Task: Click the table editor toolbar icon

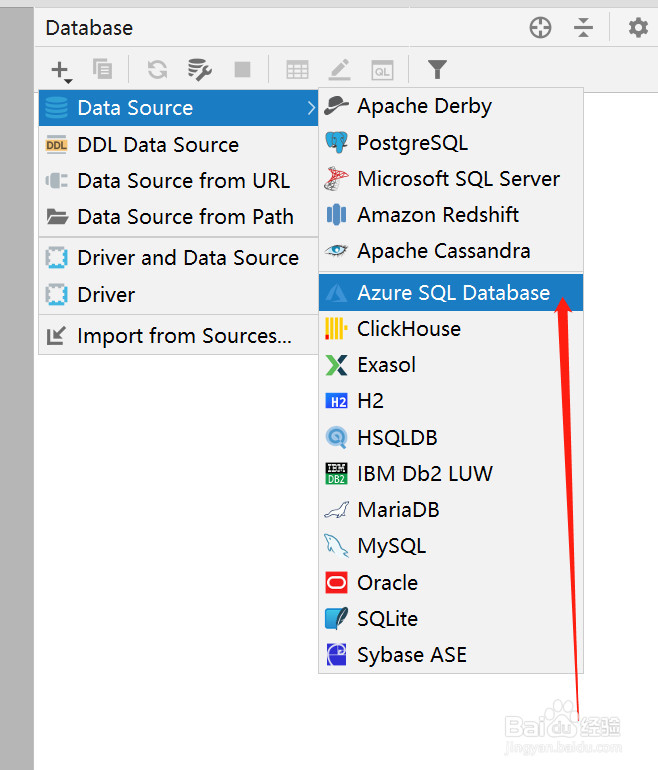Action: [x=297, y=70]
